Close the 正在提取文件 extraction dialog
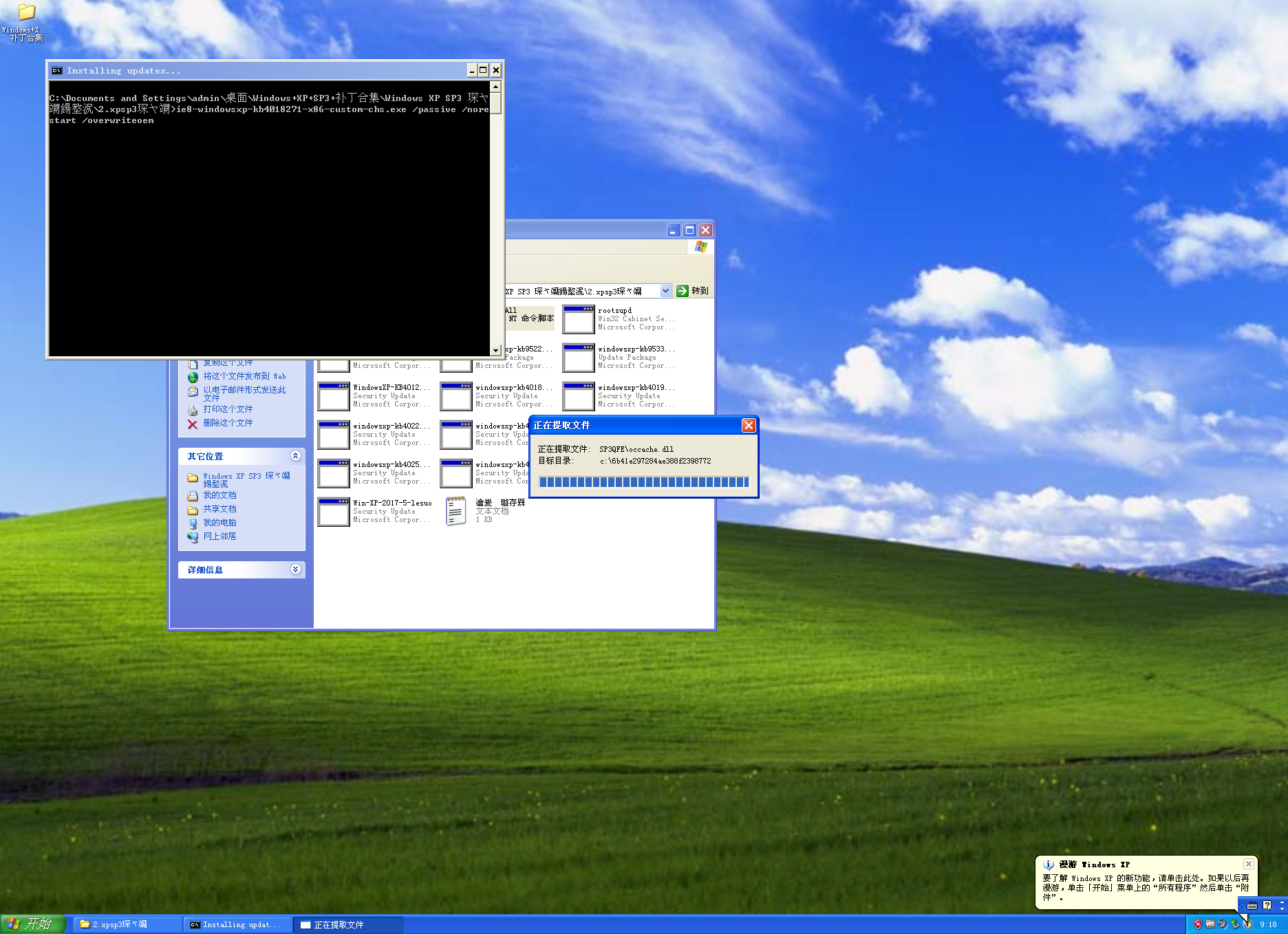The image size is (1288, 934). pos(749,425)
